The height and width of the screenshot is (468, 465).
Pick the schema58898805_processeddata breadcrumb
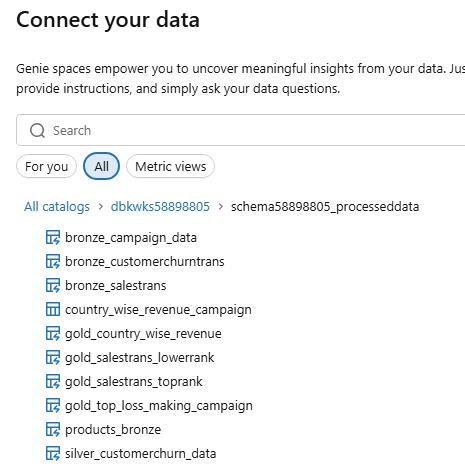[x=325, y=207]
